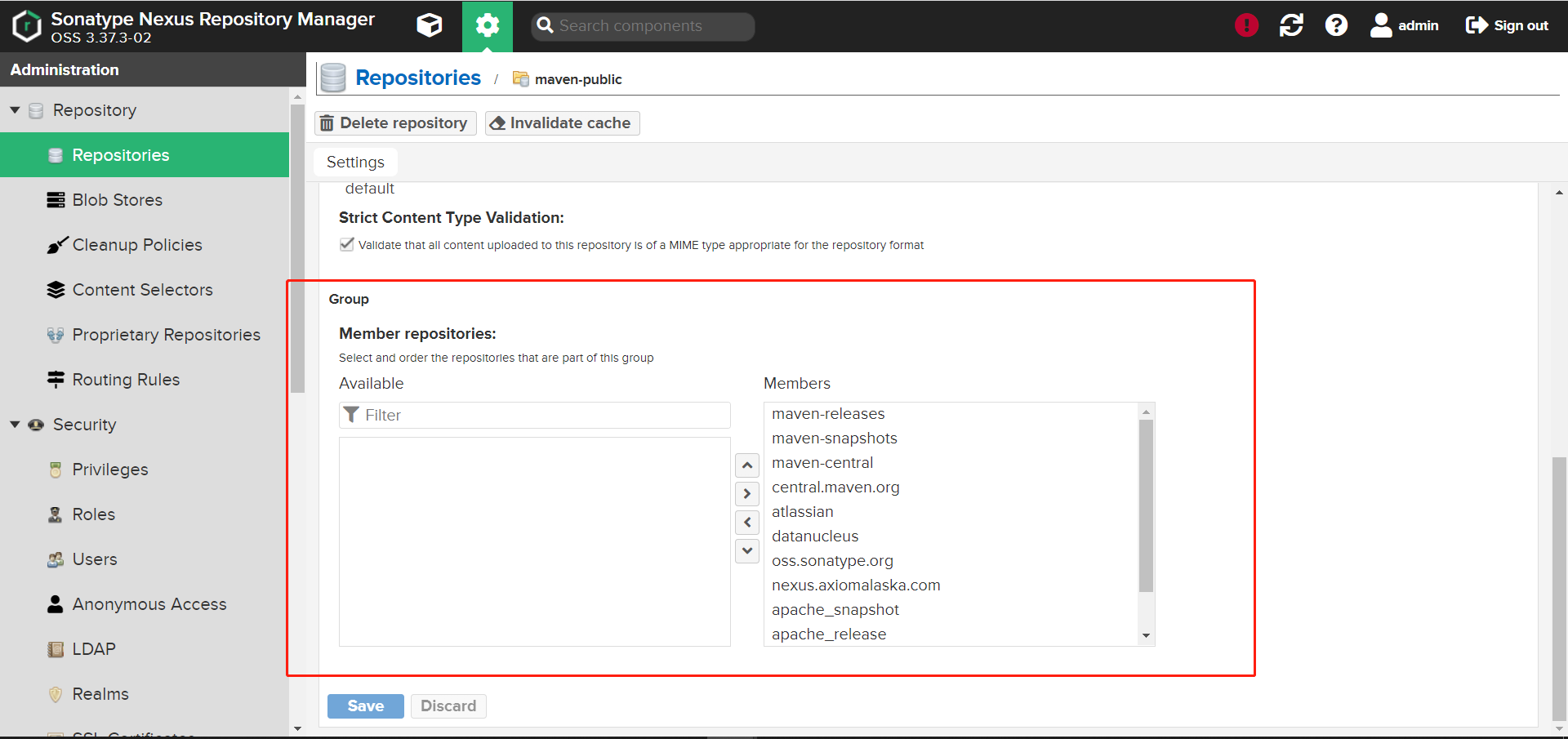Click the admin user account icon

[x=1381, y=25]
